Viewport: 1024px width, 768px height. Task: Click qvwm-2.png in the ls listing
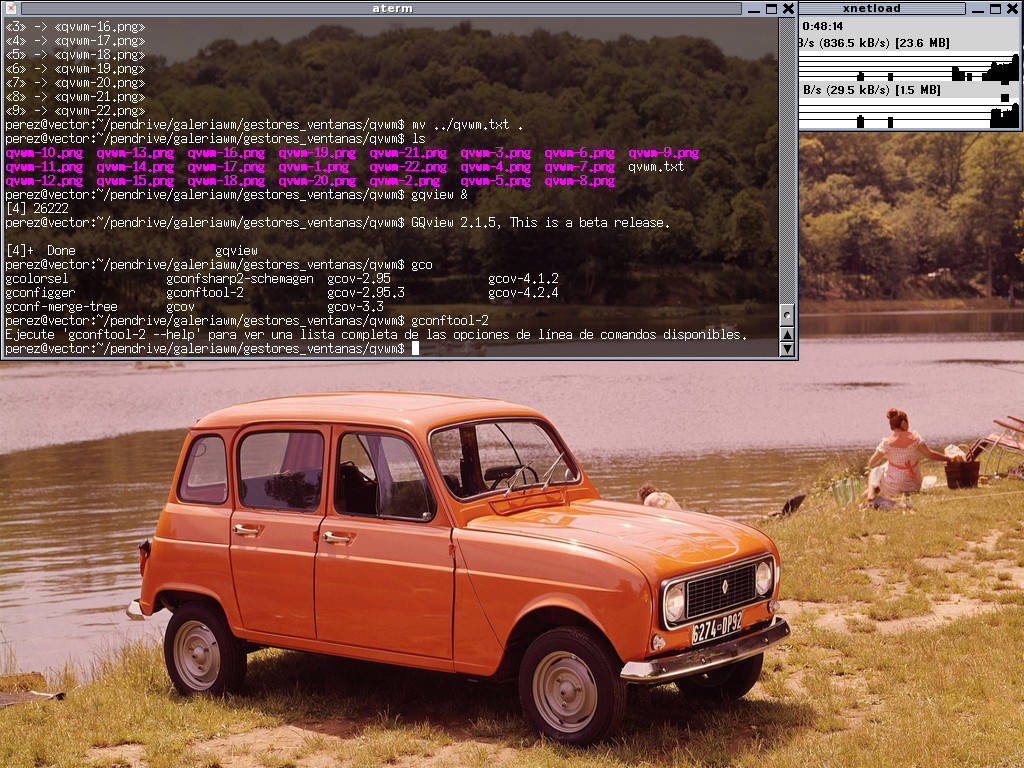pos(405,182)
